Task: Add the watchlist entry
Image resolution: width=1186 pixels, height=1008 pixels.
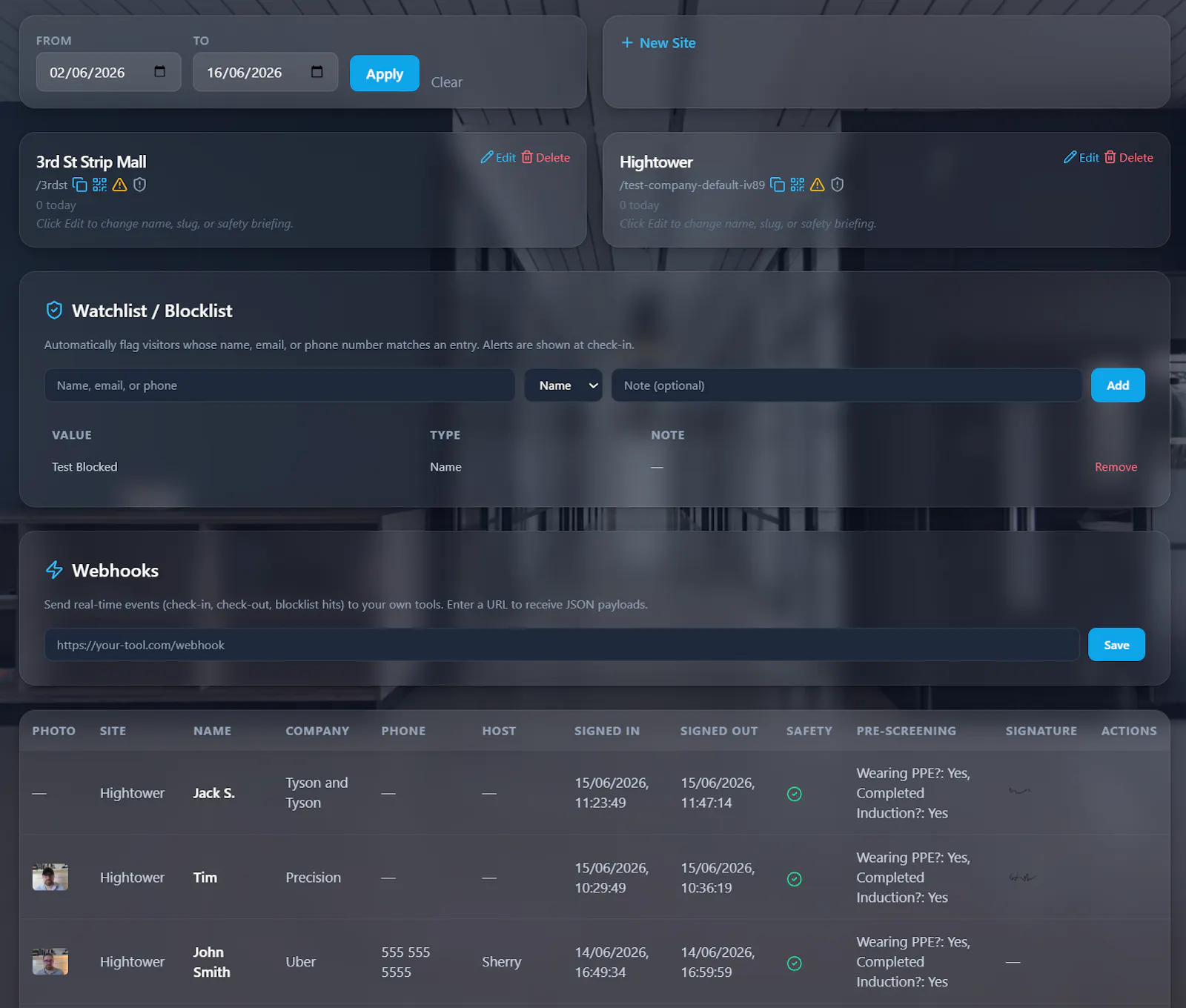Action: [1118, 385]
